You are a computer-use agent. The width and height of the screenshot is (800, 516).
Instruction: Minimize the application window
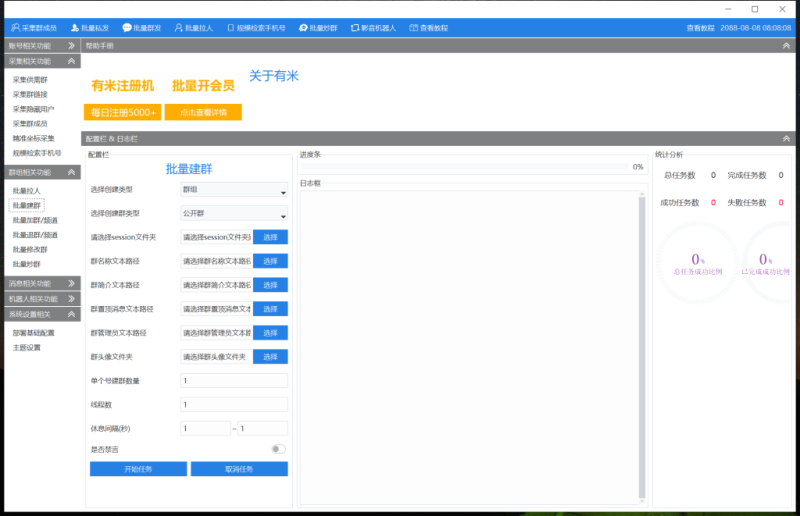click(x=728, y=9)
